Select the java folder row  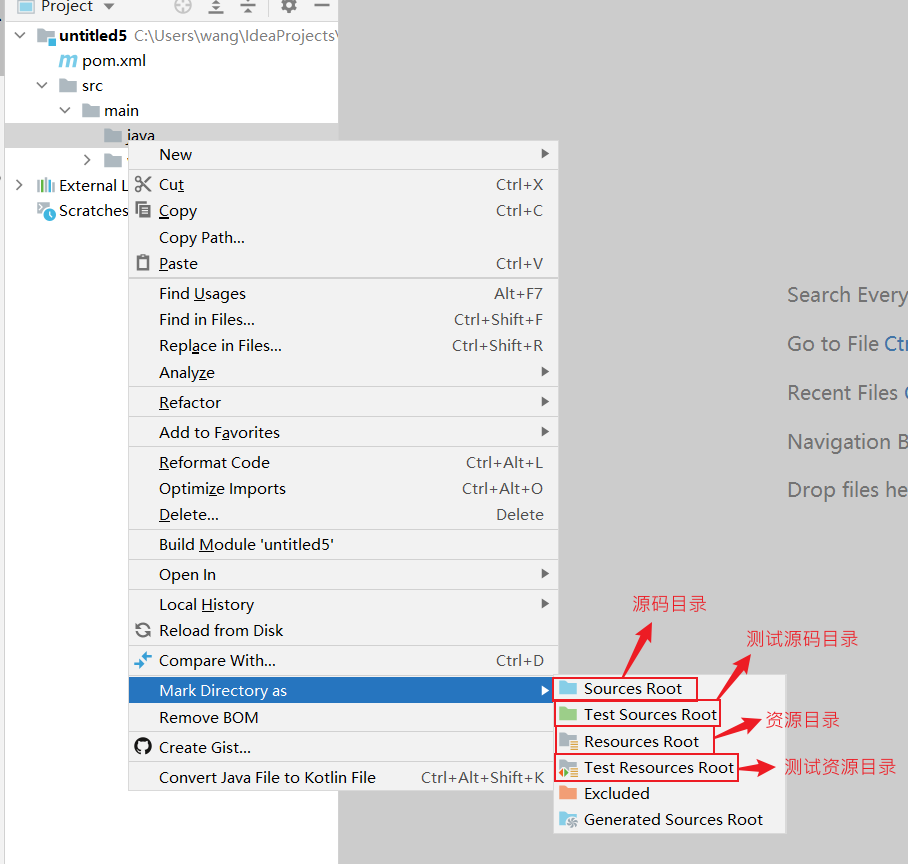pyautogui.click(x=171, y=134)
